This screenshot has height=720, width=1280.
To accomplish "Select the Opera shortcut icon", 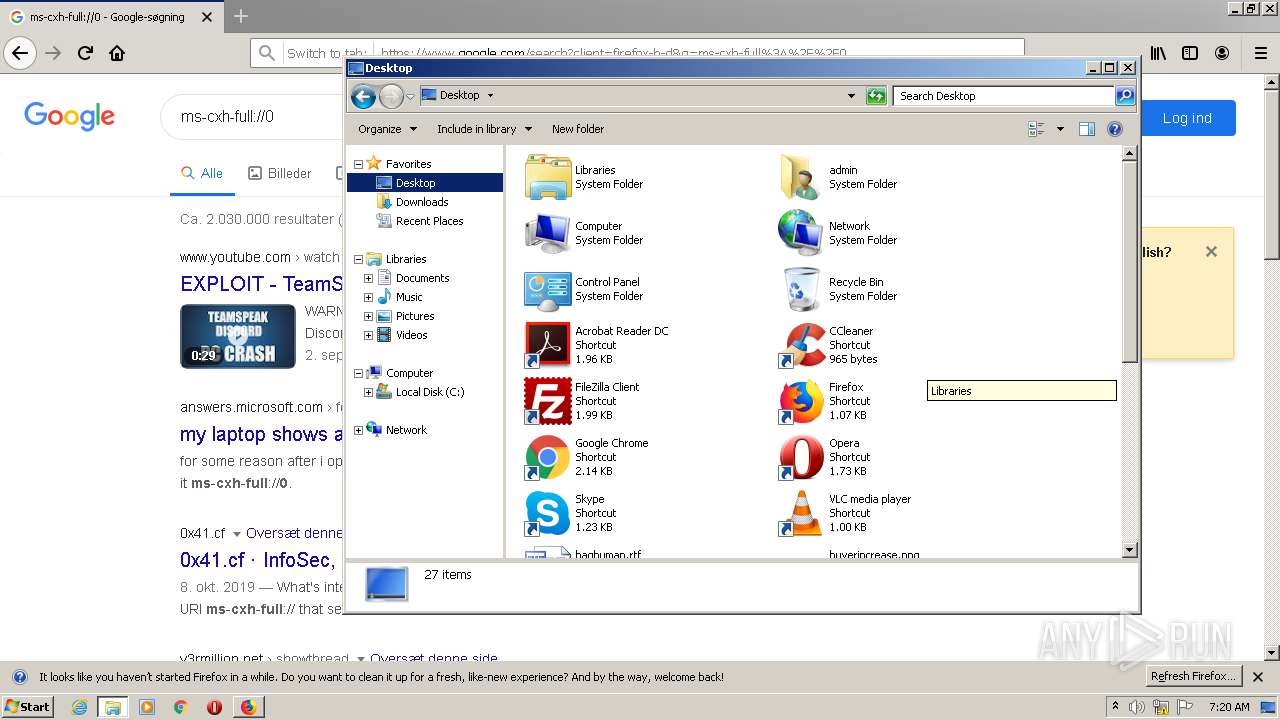I will 801,457.
